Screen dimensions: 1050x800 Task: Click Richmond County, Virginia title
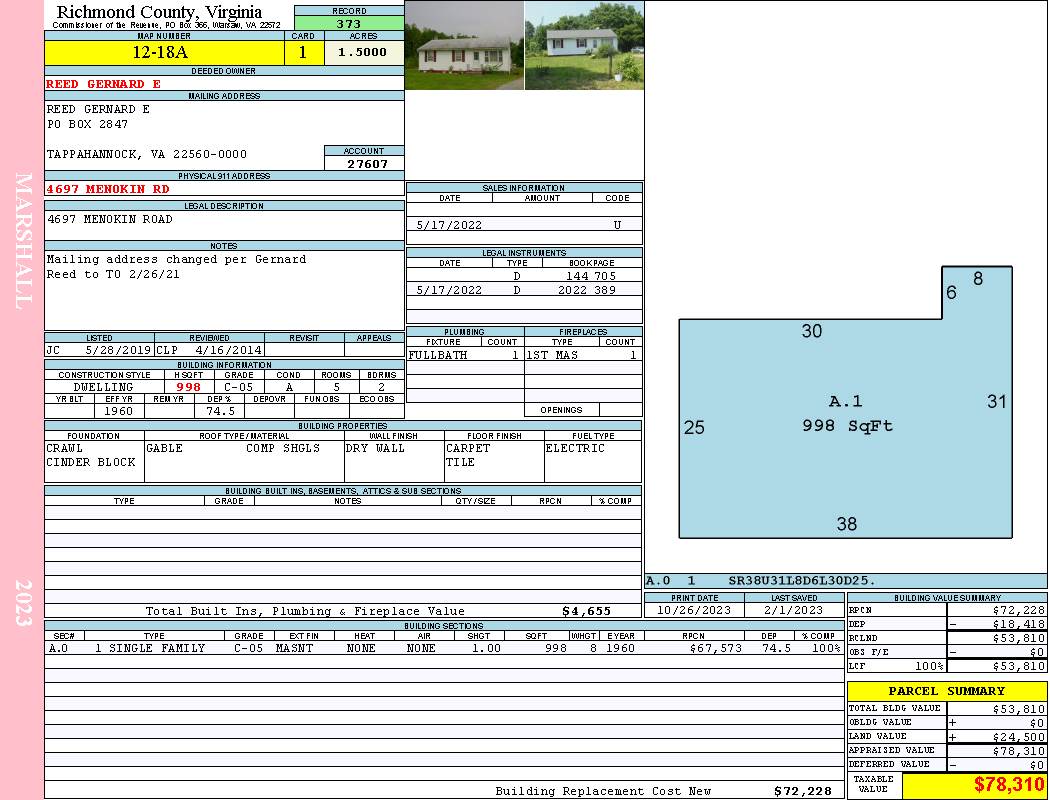[x=159, y=11]
